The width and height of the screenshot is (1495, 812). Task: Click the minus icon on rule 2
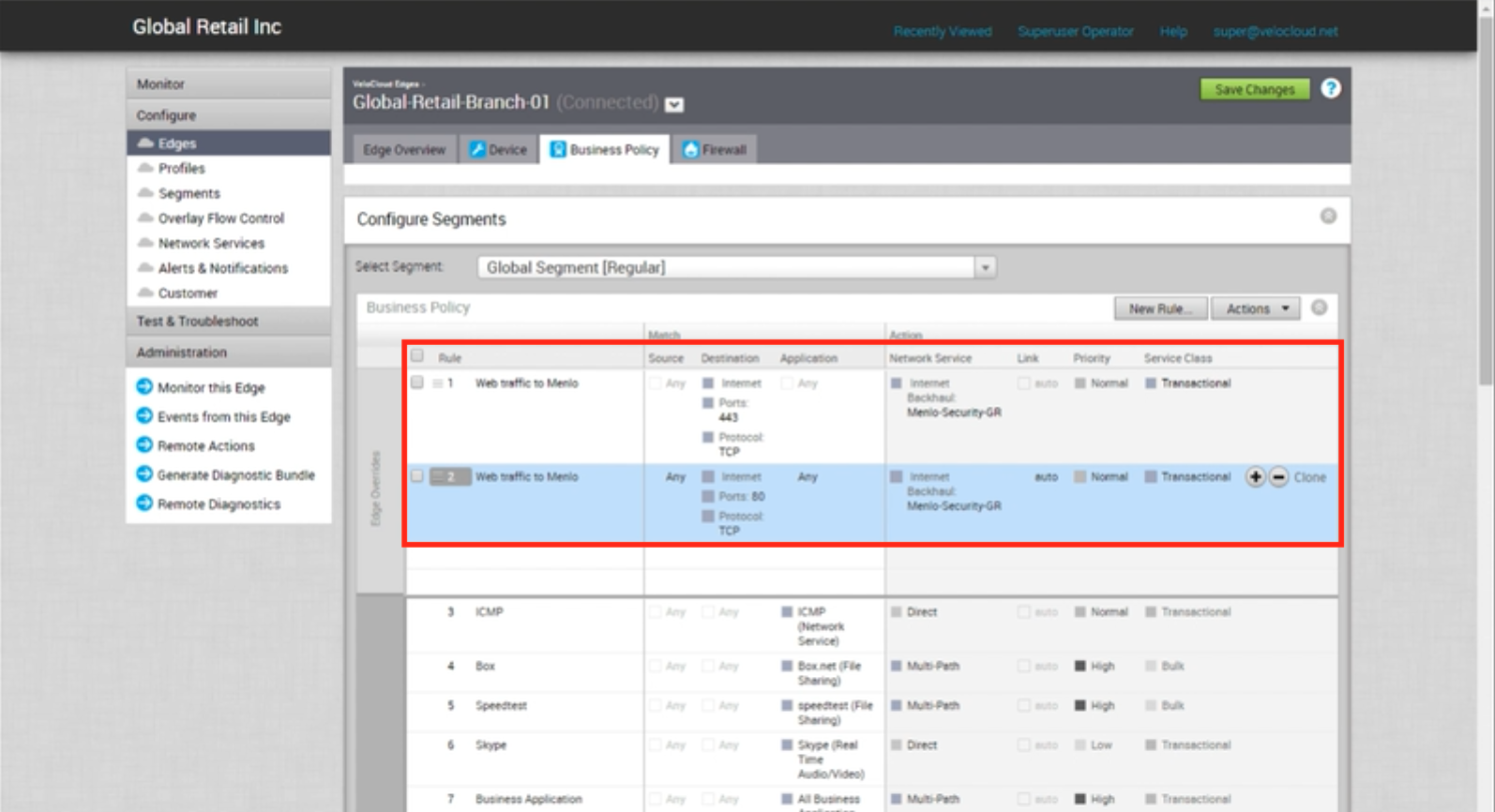click(1278, 477)
